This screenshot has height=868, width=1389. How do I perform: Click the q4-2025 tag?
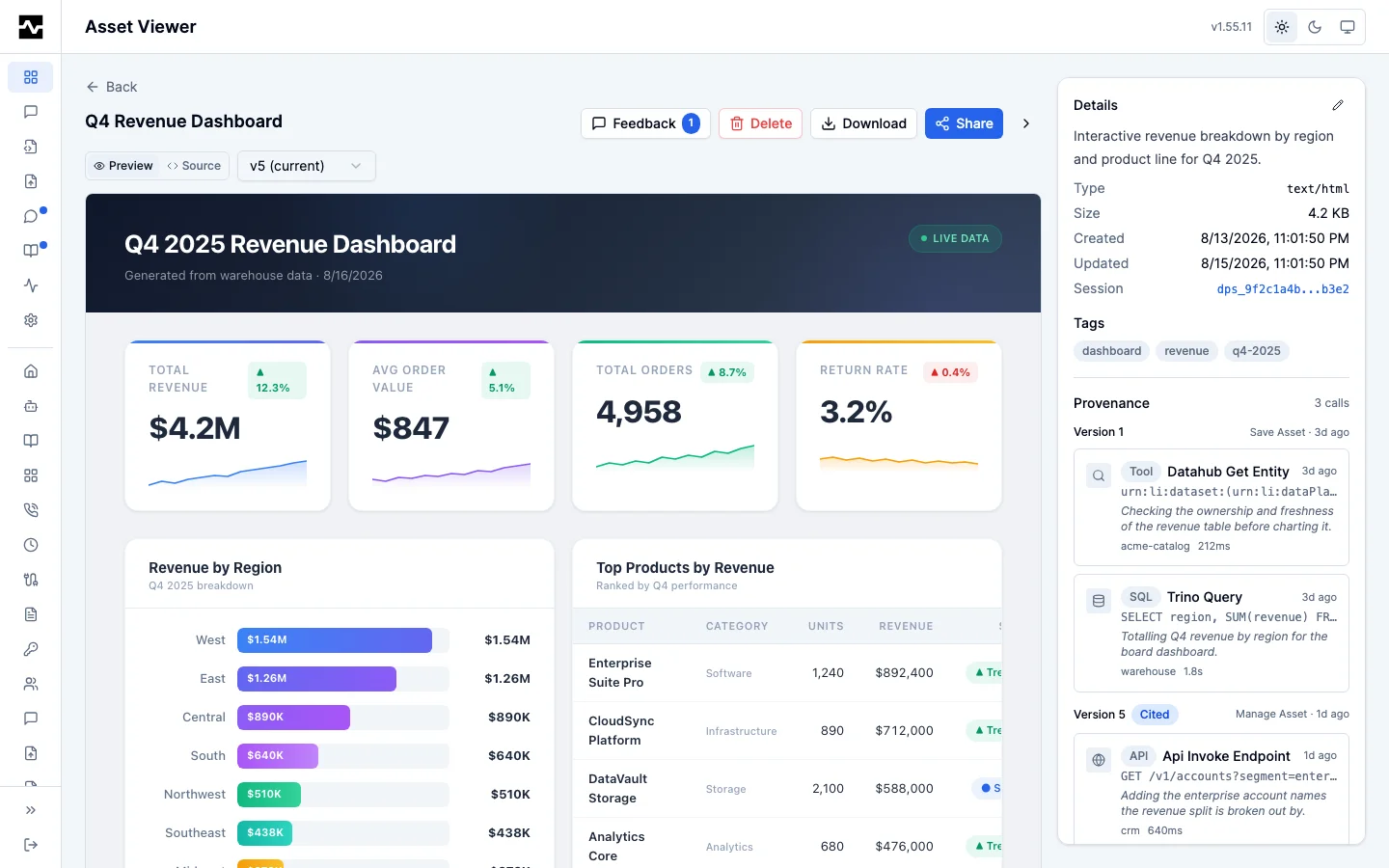point(1257,351)
